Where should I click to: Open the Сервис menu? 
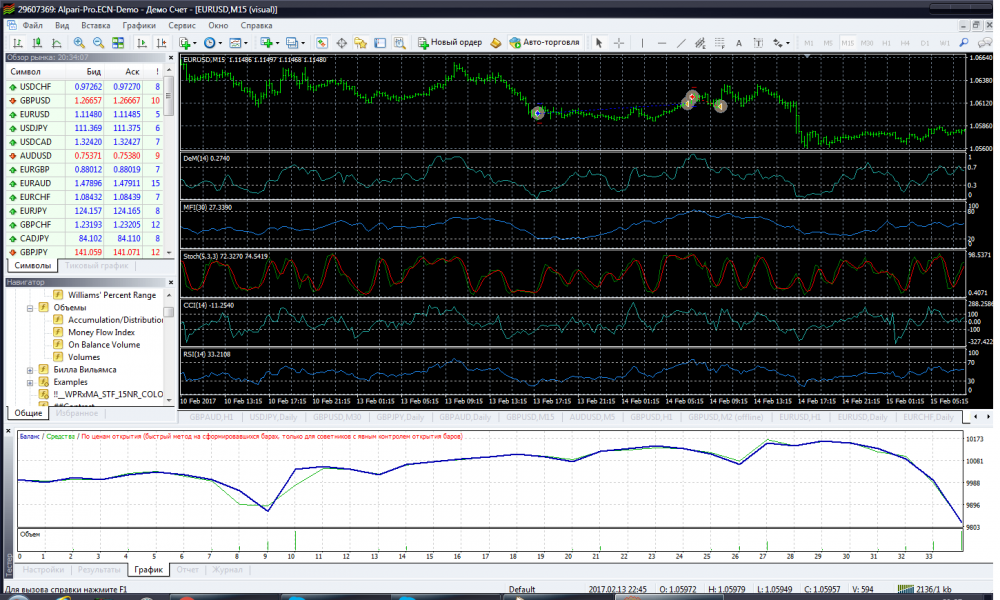coord(182,26)
